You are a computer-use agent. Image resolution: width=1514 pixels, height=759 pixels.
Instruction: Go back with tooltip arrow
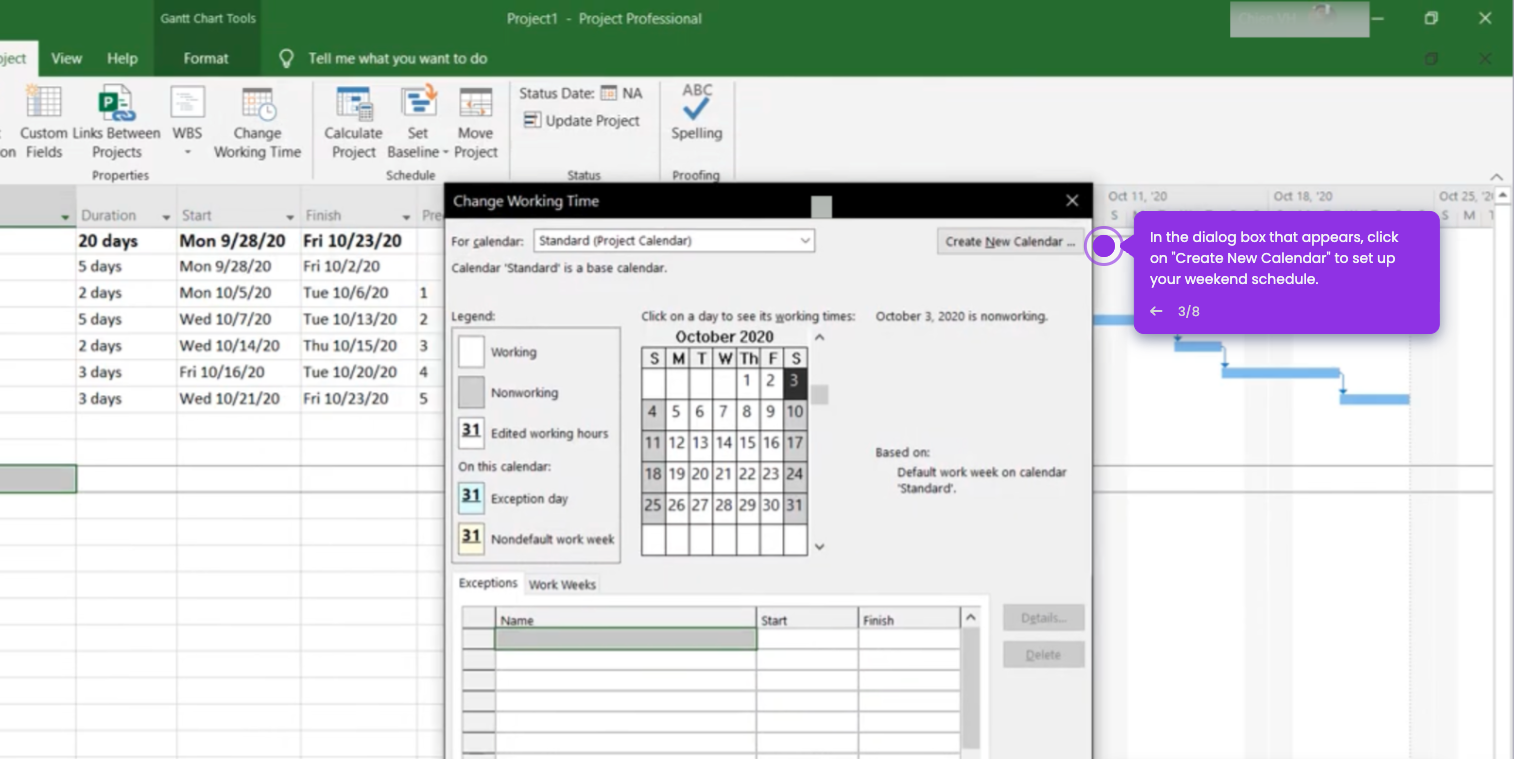(1156, 311)
